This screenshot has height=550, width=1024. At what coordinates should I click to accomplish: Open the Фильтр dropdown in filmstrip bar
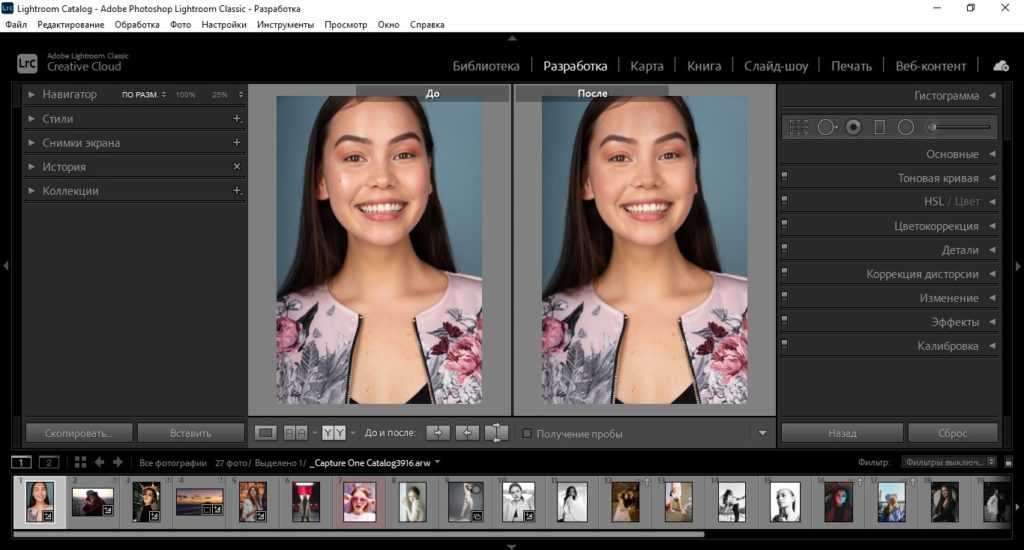[x=948, y=462]
